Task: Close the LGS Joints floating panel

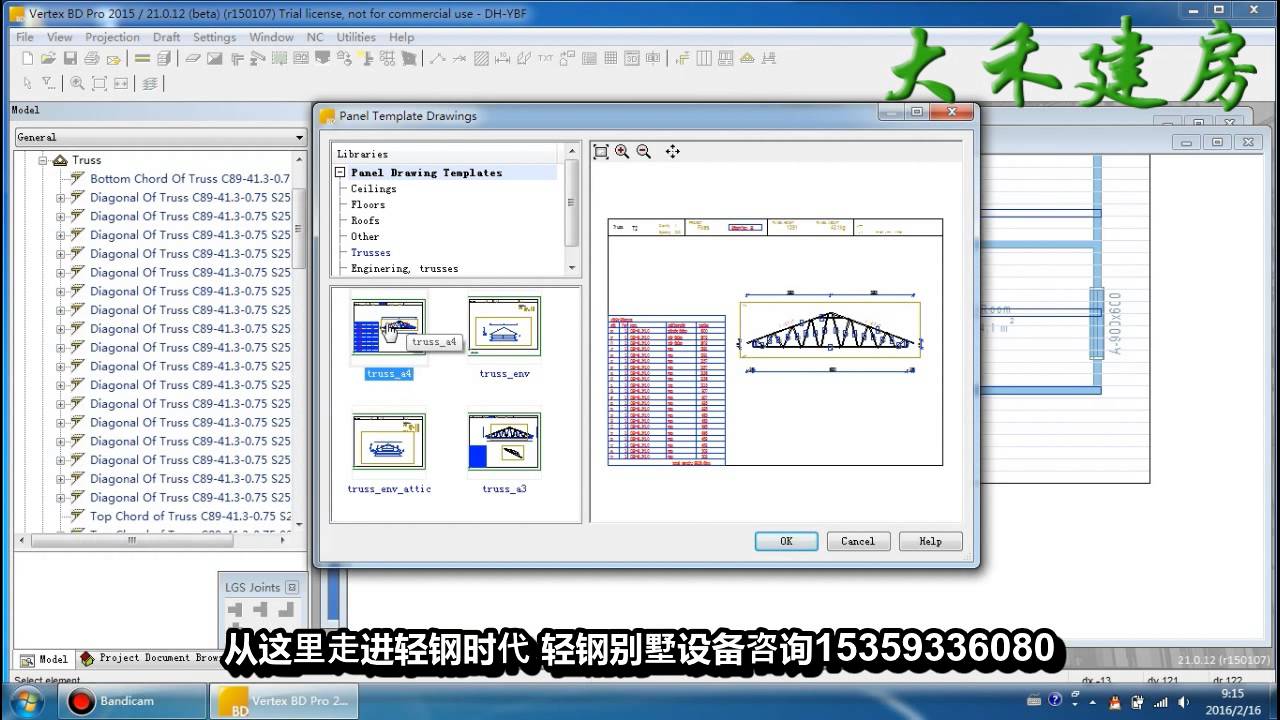Action: tap(291, 588)
